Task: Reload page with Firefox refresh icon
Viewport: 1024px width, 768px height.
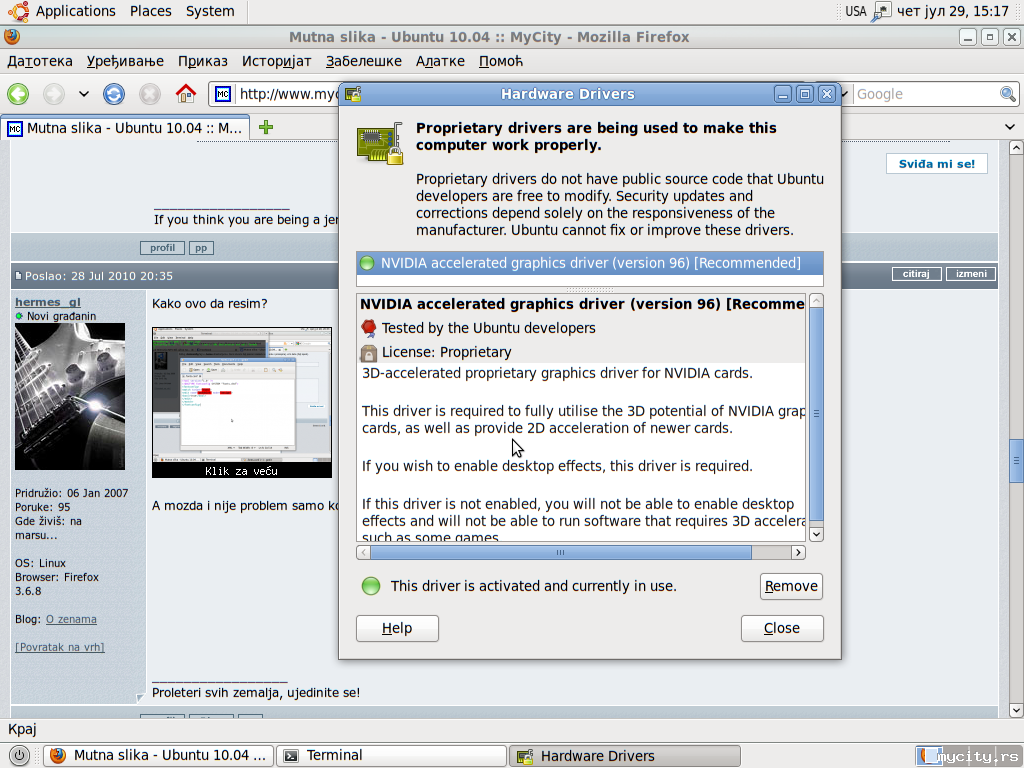Action: tap(114, 94)
